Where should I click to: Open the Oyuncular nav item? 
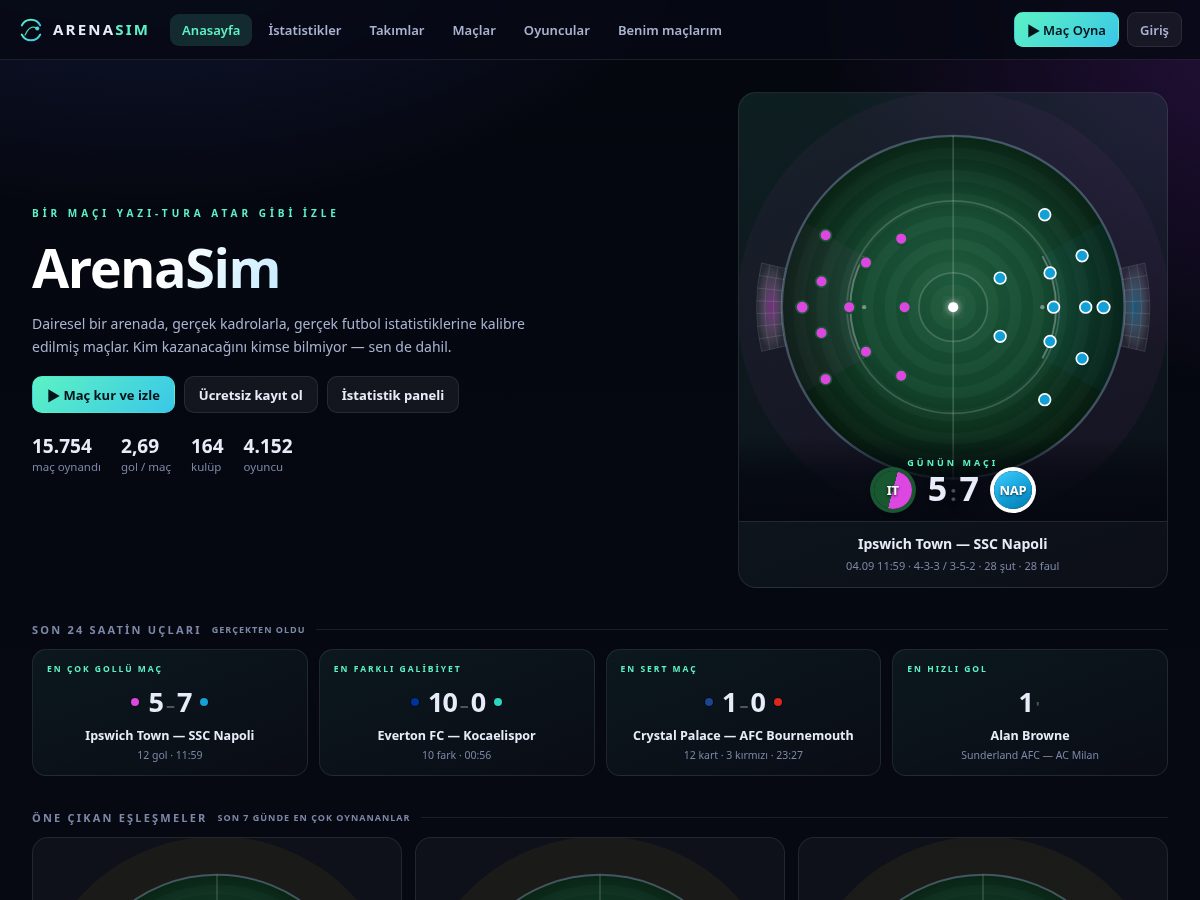click(x=557, y=30)
